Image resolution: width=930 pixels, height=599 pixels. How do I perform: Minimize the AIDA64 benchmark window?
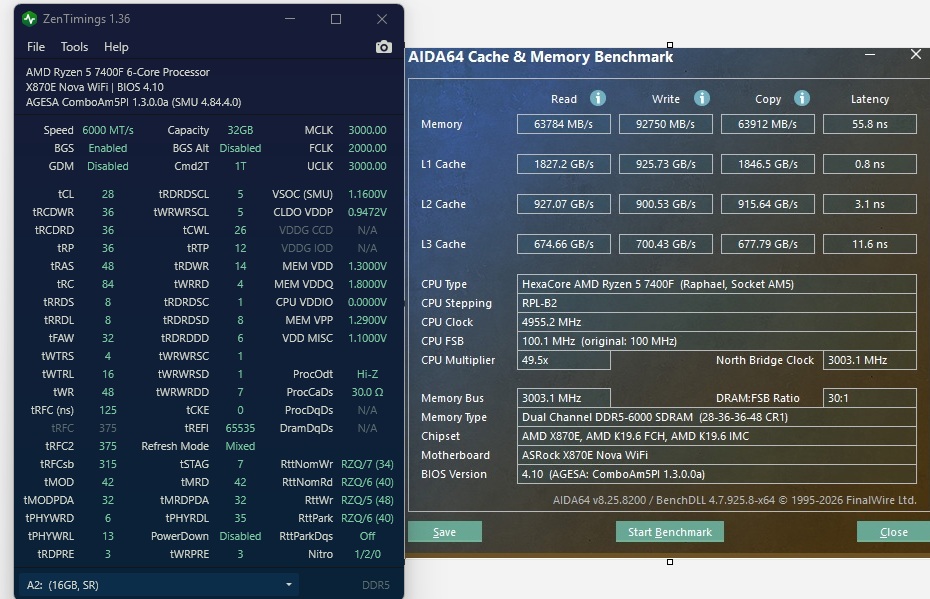[870, 55]
